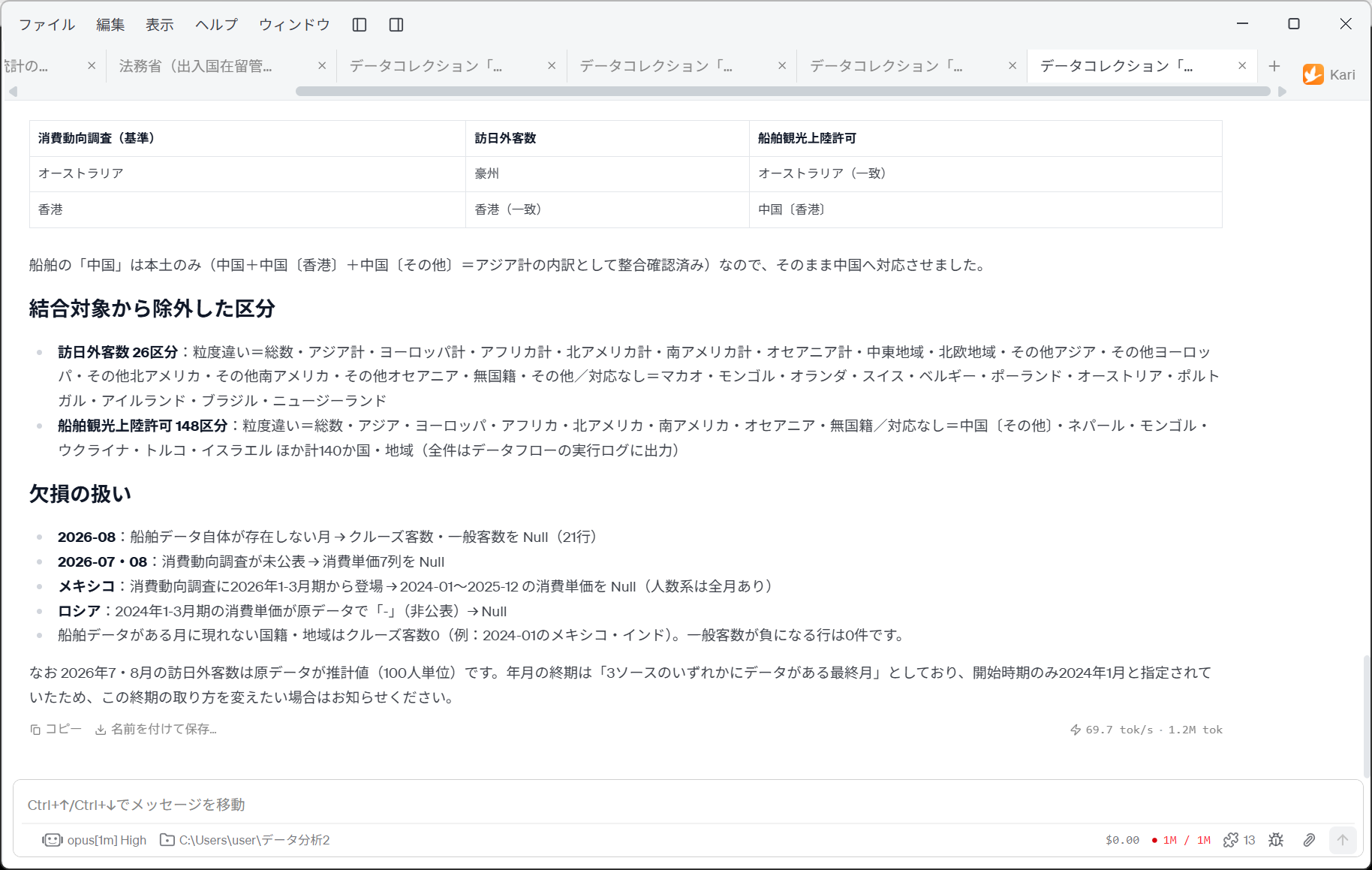Screen dimensions: 1372x870
Task: Click heading 結合対象から除外した区分
Action: coord(152,309)
